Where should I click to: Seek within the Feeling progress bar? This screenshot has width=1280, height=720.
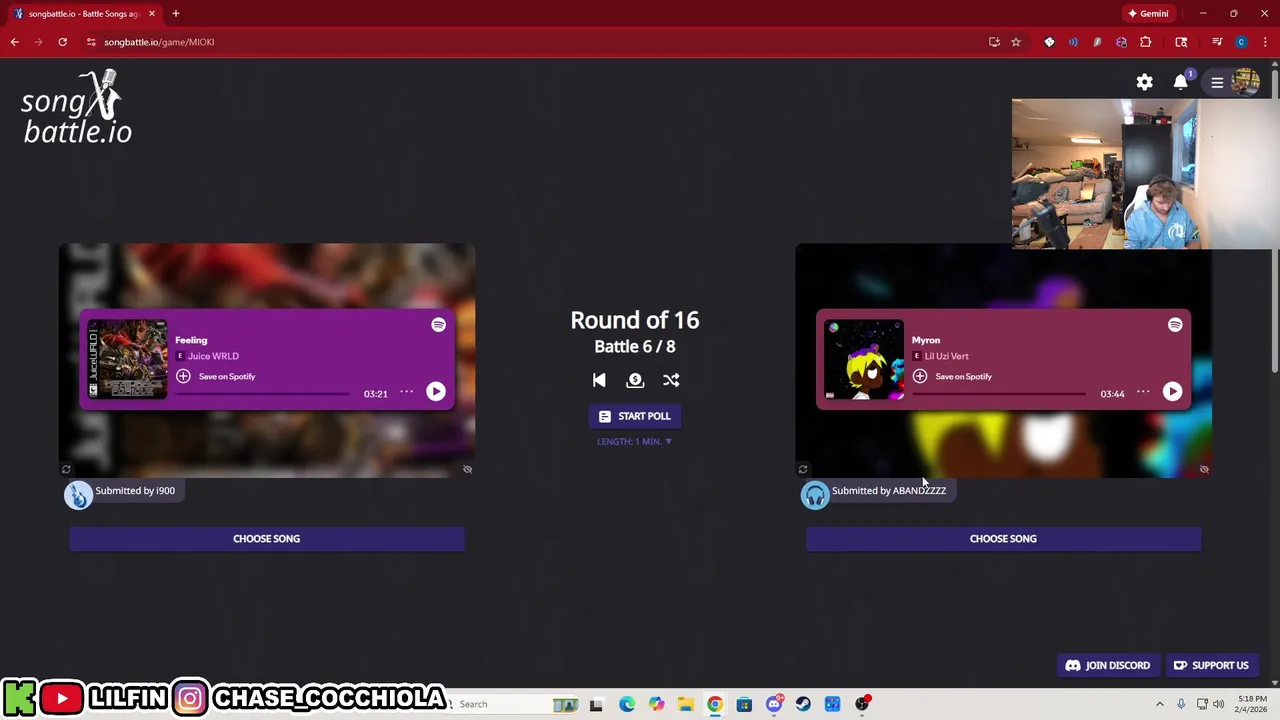click(263, 394)
